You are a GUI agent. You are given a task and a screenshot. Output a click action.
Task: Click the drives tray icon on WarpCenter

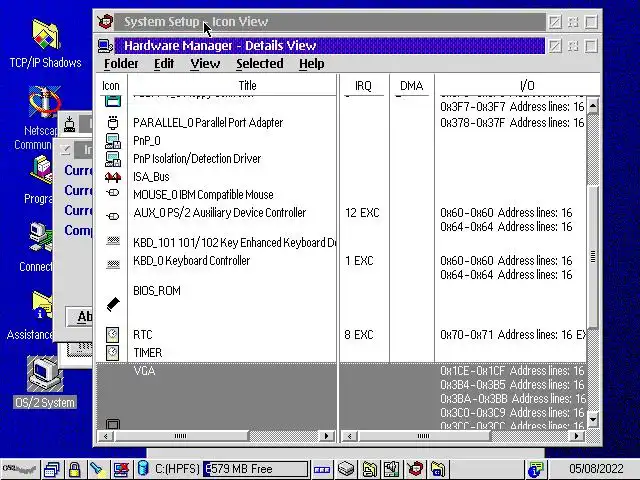[346, 469]
